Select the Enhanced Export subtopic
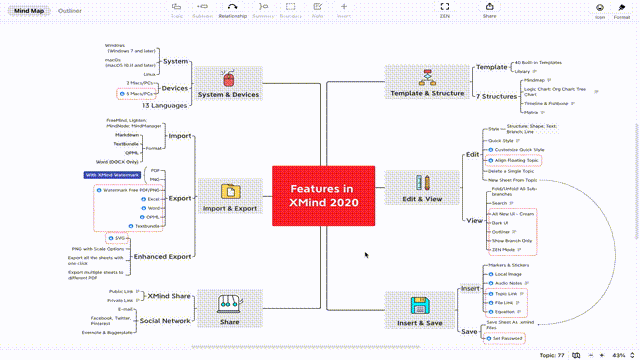 pos(162,256)
